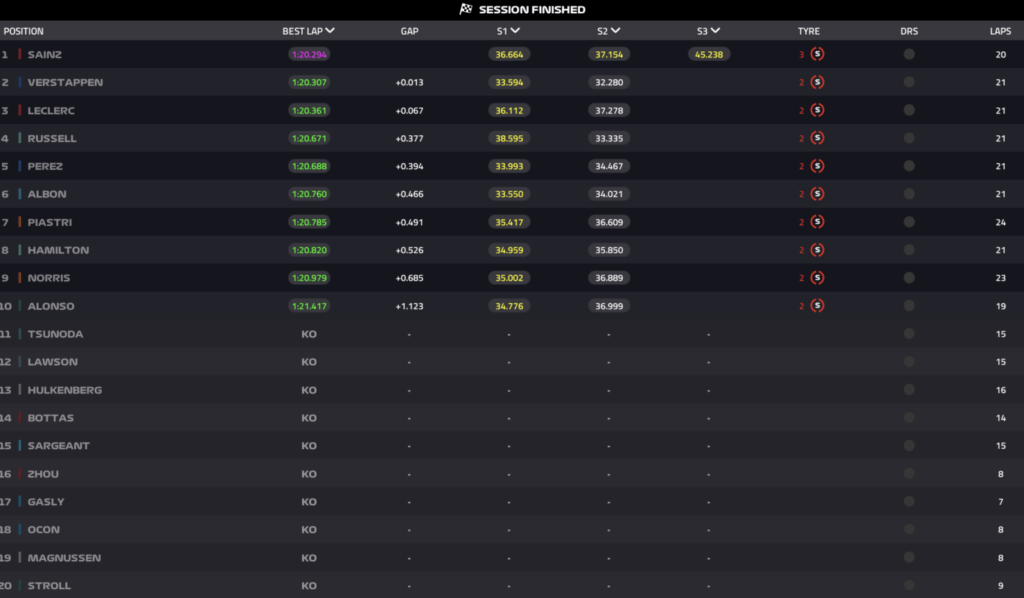The width and height of the screenshot is (1024, 598).
Task: Select driver Ocon's name
Action: point(44,529)
